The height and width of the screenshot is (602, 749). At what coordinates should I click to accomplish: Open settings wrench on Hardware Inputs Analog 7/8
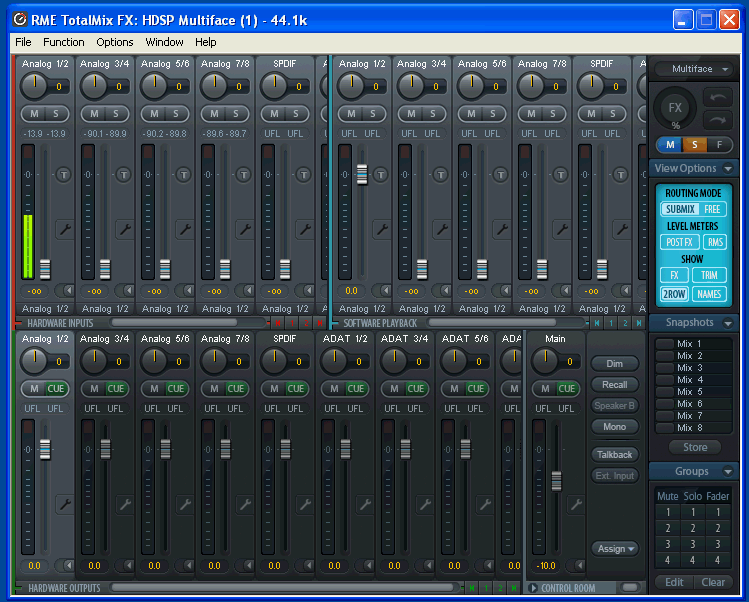point(245,229)
